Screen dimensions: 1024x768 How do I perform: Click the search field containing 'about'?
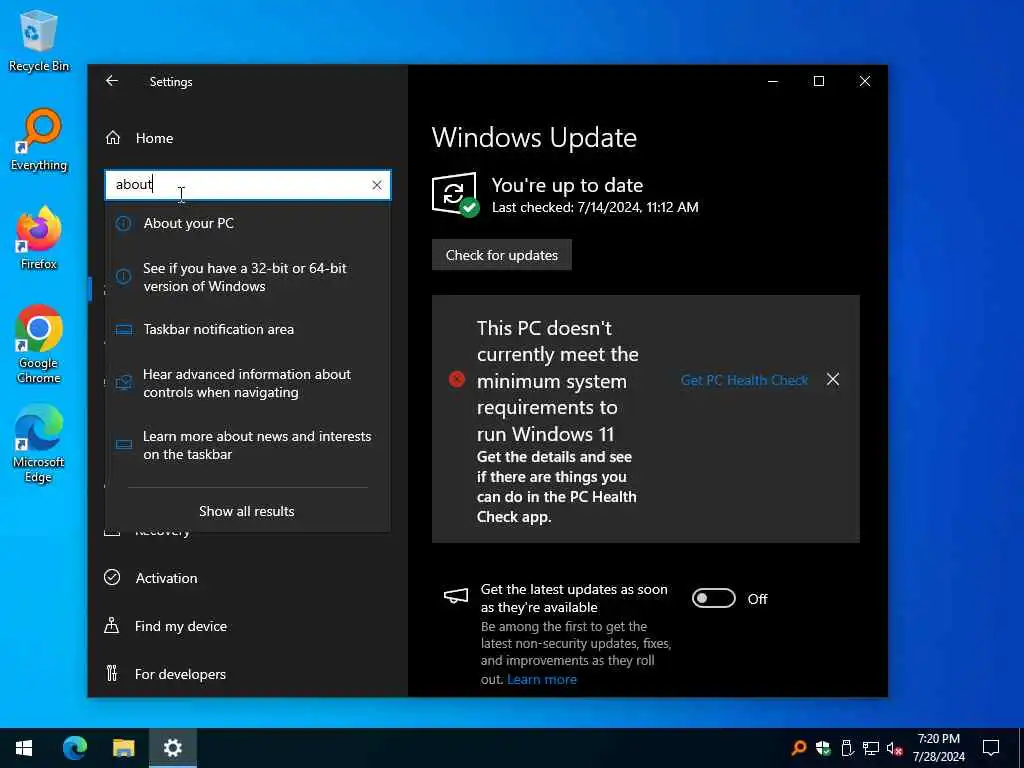click(x=248, y=185)
